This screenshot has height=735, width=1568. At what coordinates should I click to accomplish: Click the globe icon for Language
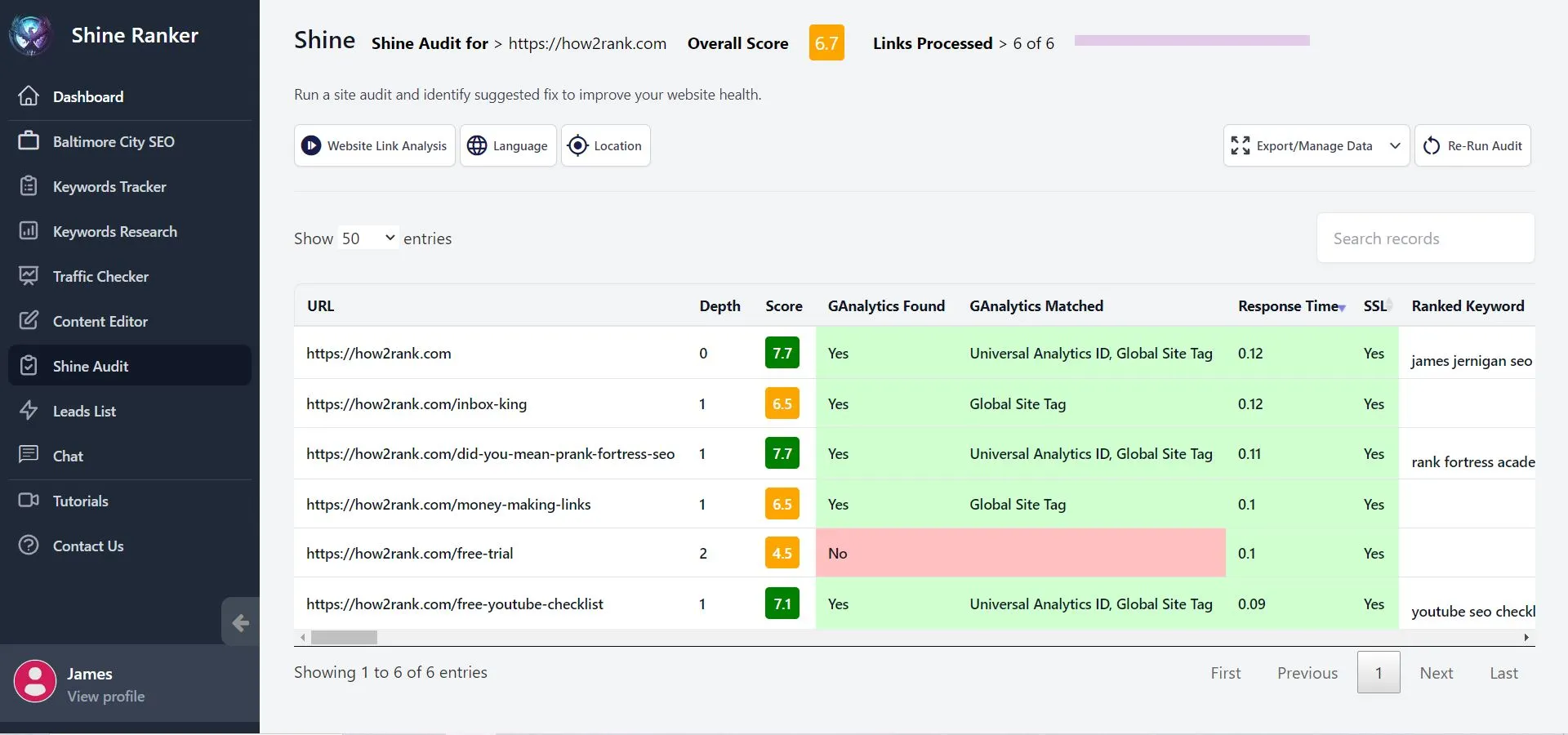477,145
